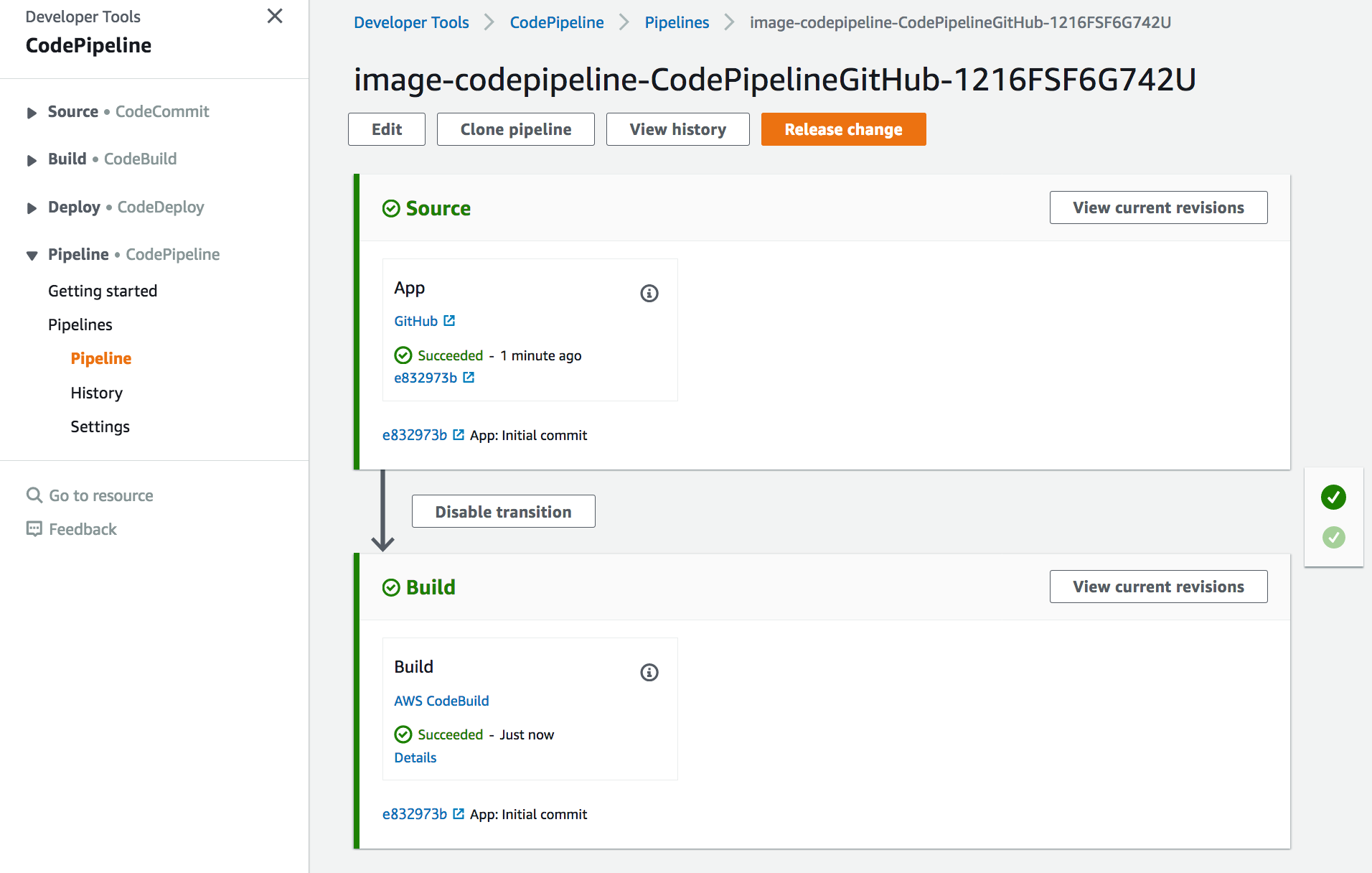Image resolution: width=1372 pixels, height=873 pixels.
Task: Close the Developer Tools sidebar
Action: click(x=274, y=16)
